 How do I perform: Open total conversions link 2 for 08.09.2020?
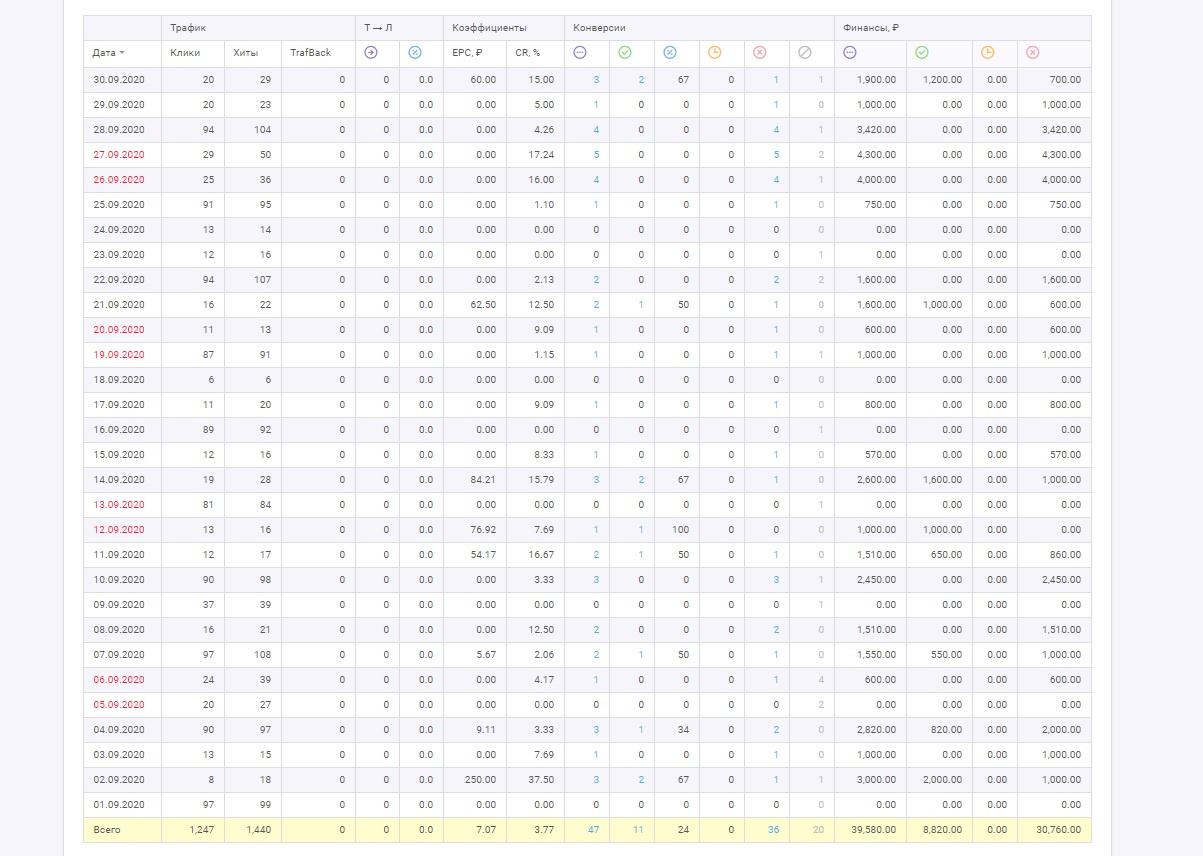tap(596, 629)
